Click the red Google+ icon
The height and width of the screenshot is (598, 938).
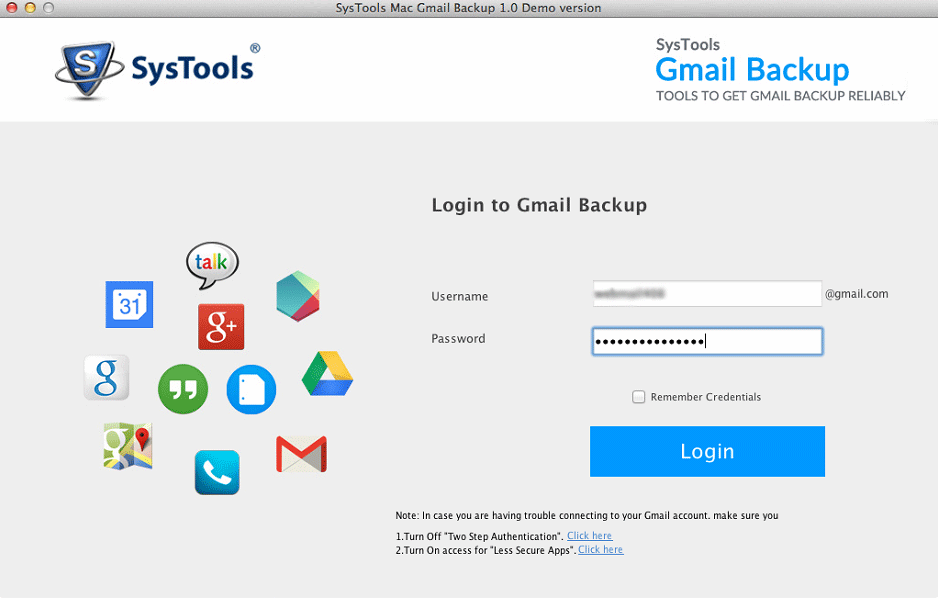[221, 327]
